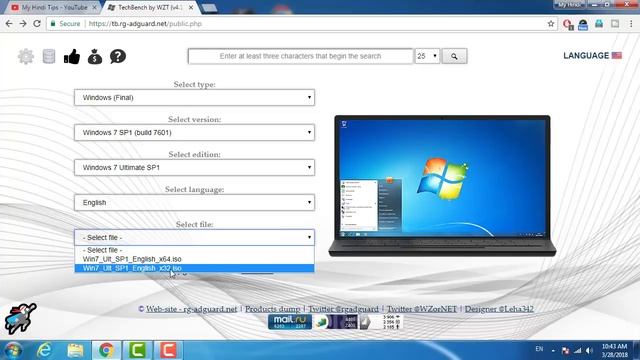The image size is (640, 360).
Task: Open a new Chrome tab
Action: [x=209, y=8]
